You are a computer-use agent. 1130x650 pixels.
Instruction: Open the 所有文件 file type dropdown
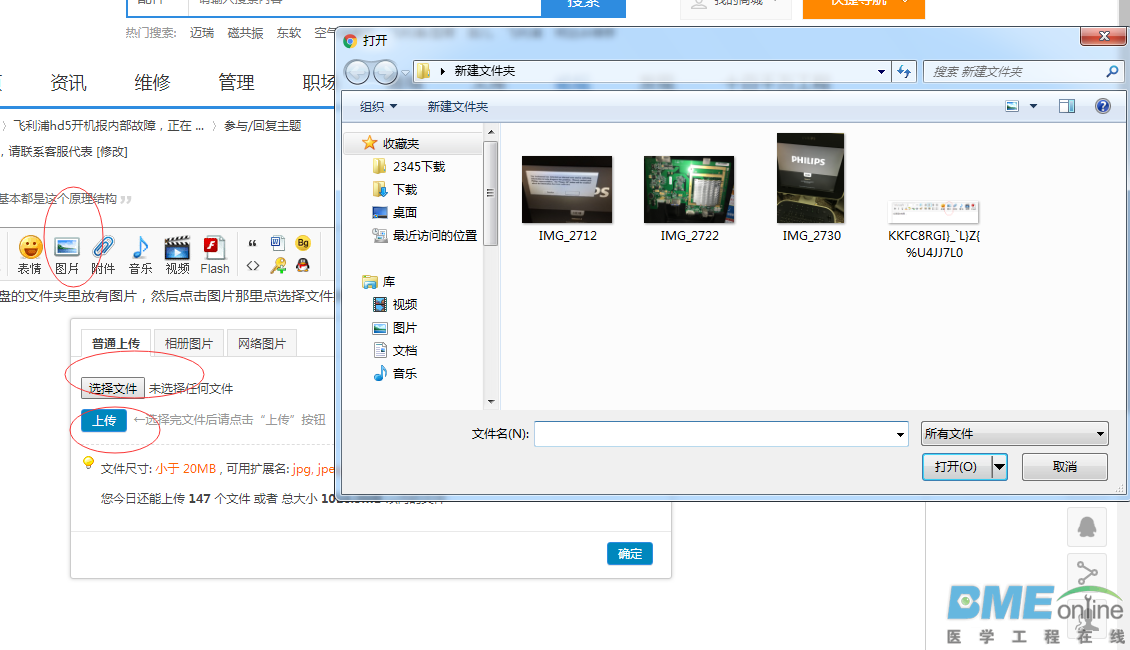[x=1014, y=433]
